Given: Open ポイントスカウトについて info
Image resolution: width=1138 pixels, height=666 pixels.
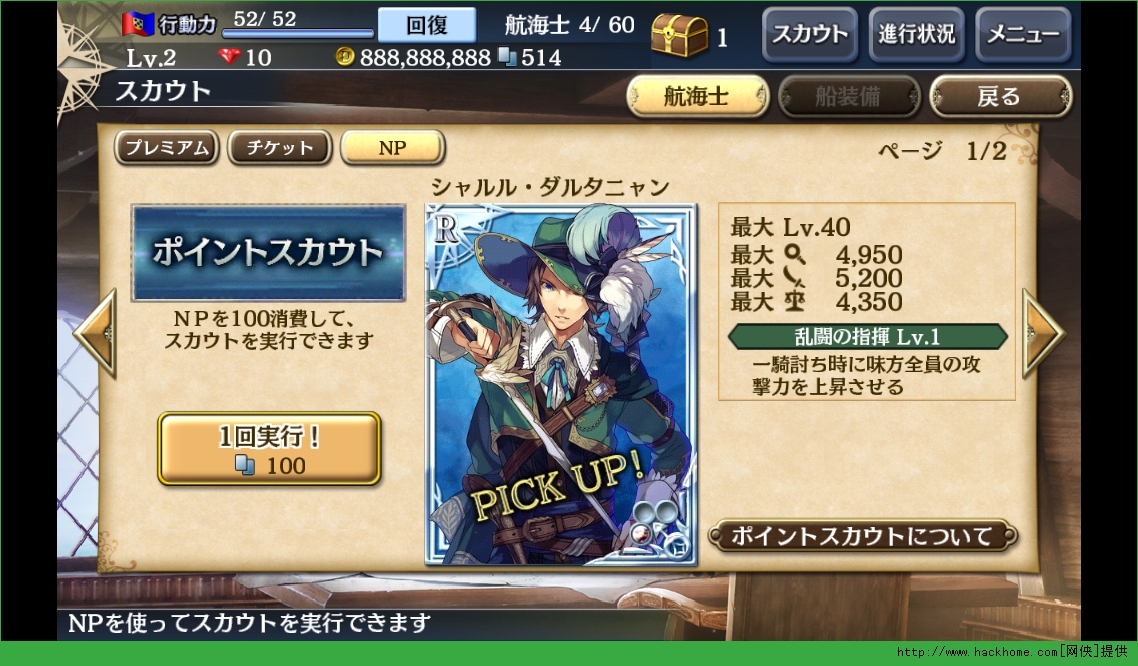Looking at the screenshot, I should [862, 536].
